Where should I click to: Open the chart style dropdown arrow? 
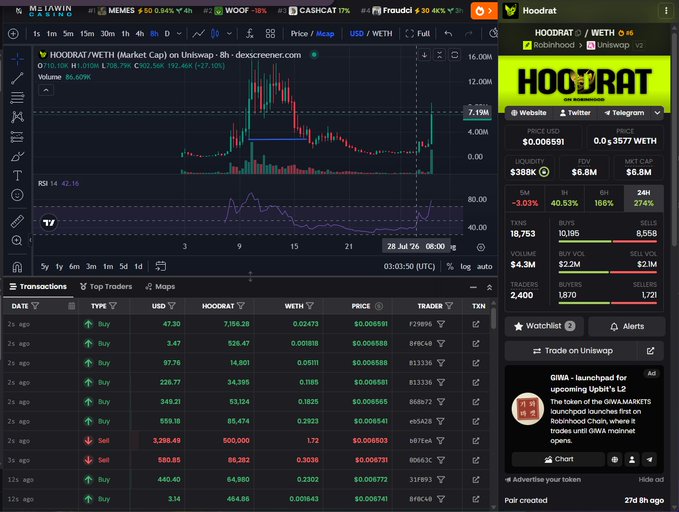coord(229,34)
